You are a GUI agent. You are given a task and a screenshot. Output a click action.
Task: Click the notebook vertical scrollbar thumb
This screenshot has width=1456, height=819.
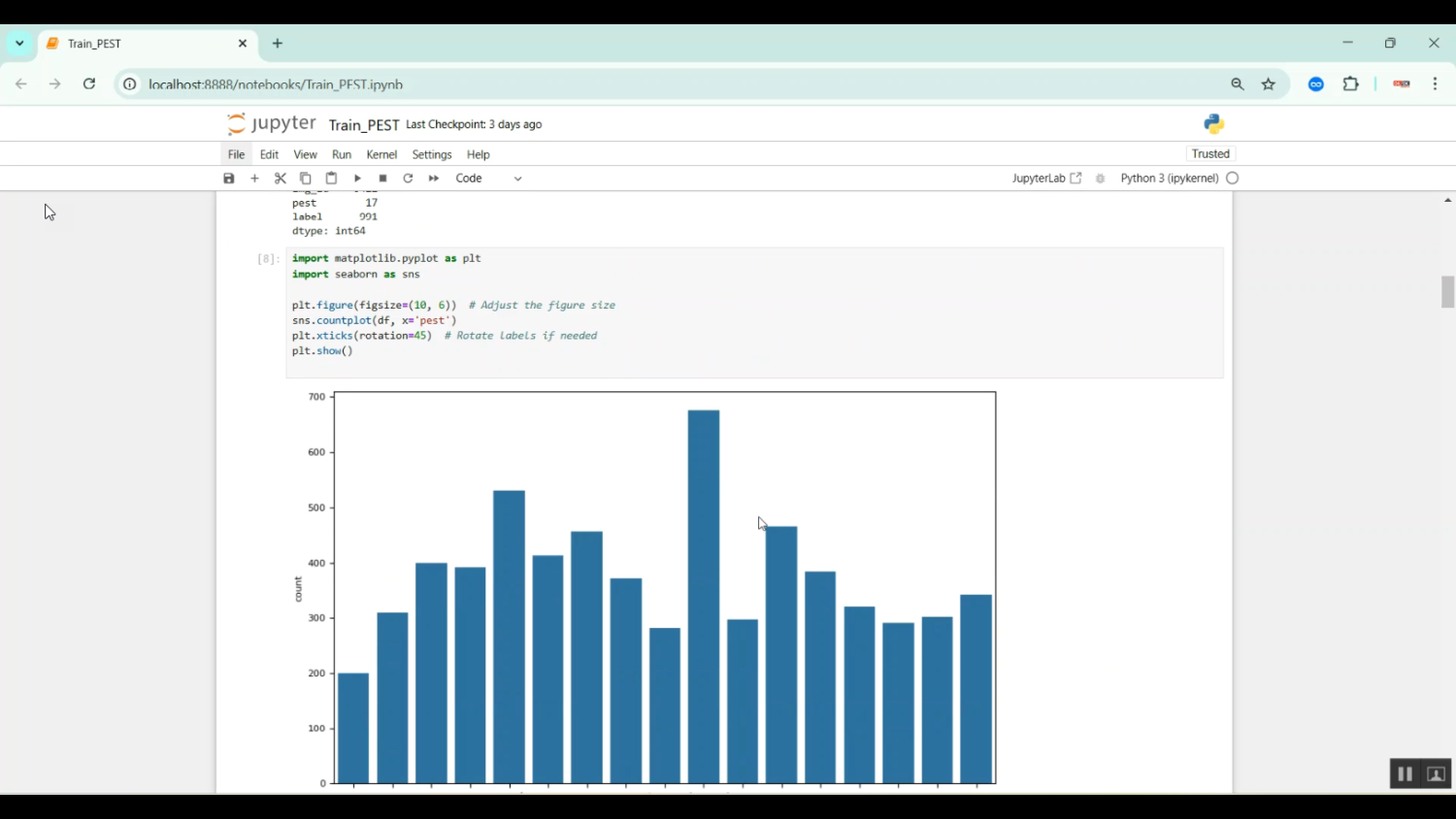(1447, 292)
